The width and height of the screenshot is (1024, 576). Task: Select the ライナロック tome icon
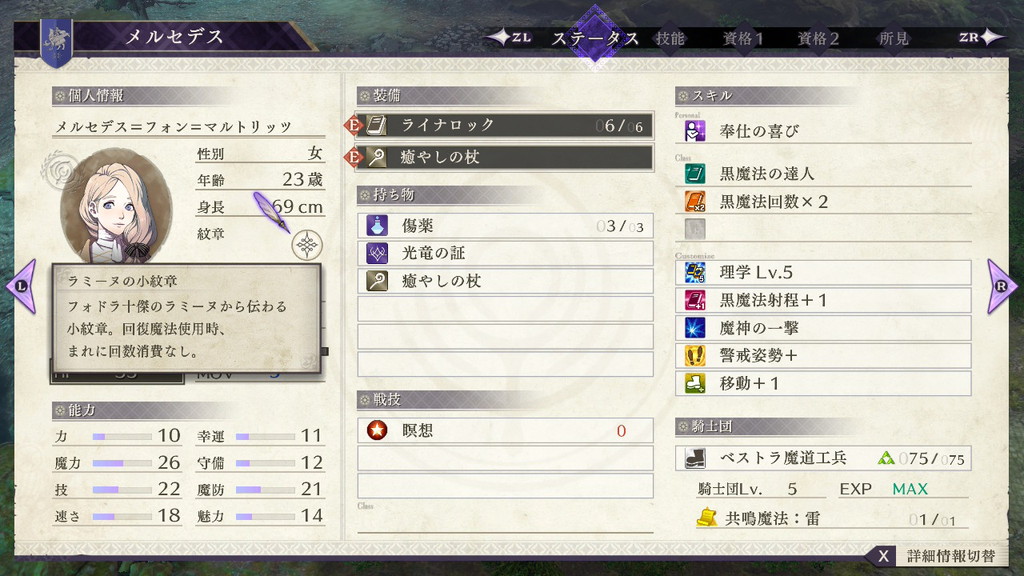click(376, 125)
